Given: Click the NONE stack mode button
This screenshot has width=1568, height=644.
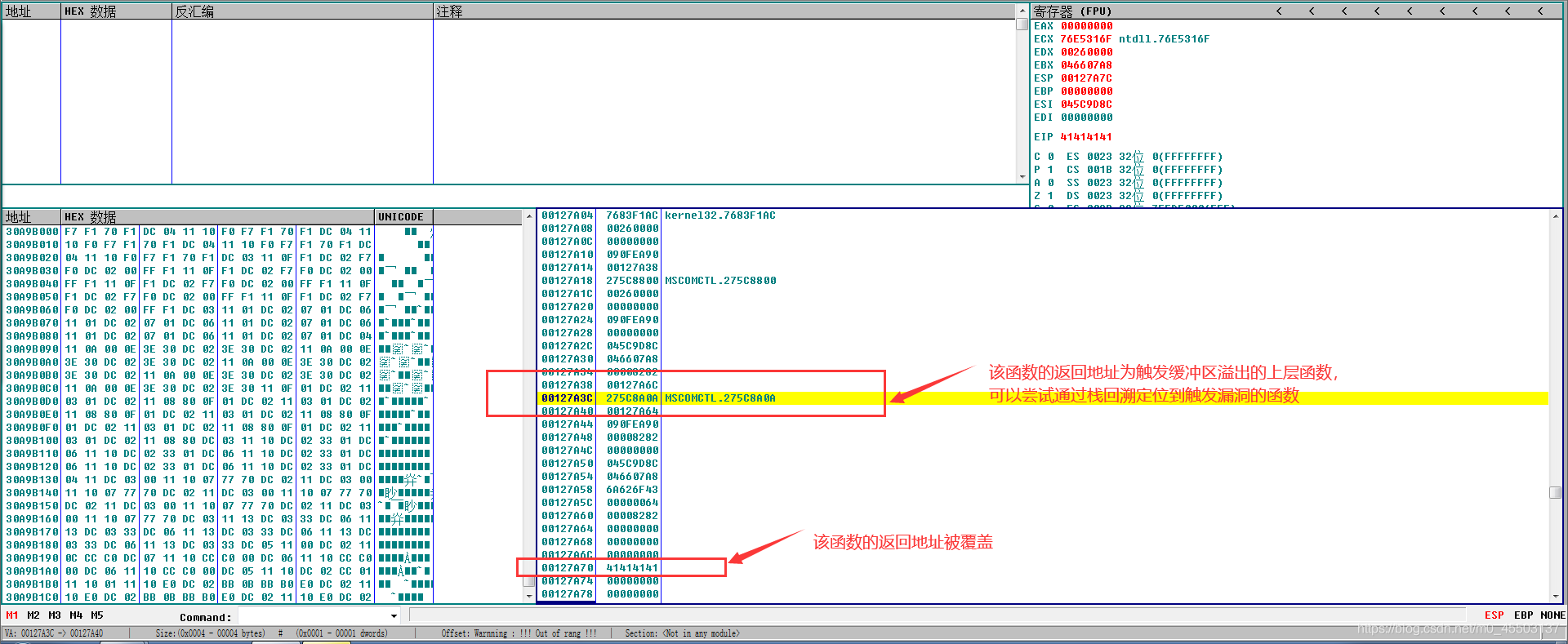Looking at the screenshot, I should (x=1552, y=615).
